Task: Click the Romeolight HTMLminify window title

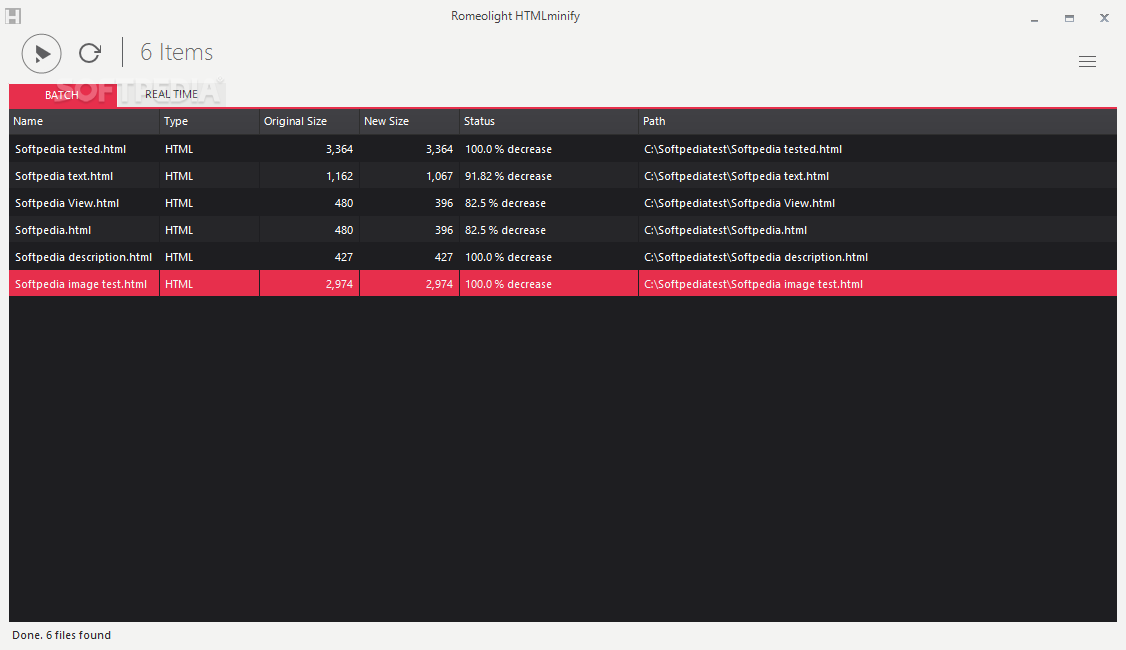Action: click(516, 16)
